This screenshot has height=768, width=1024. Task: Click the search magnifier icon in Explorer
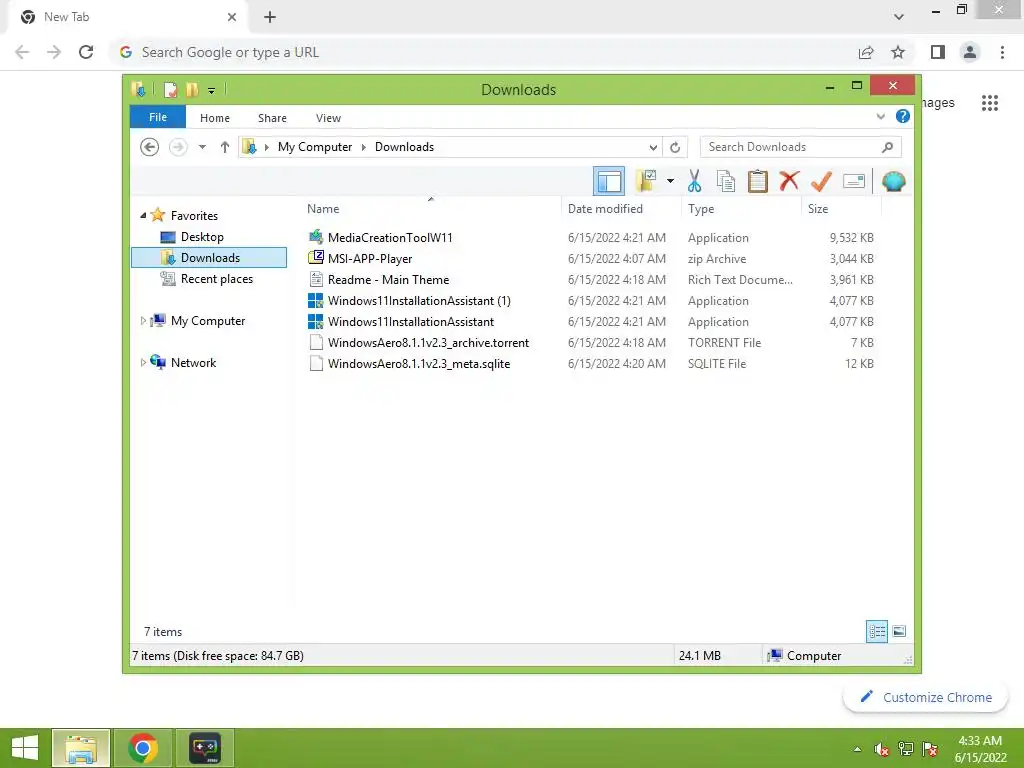(x=887, y=147)
